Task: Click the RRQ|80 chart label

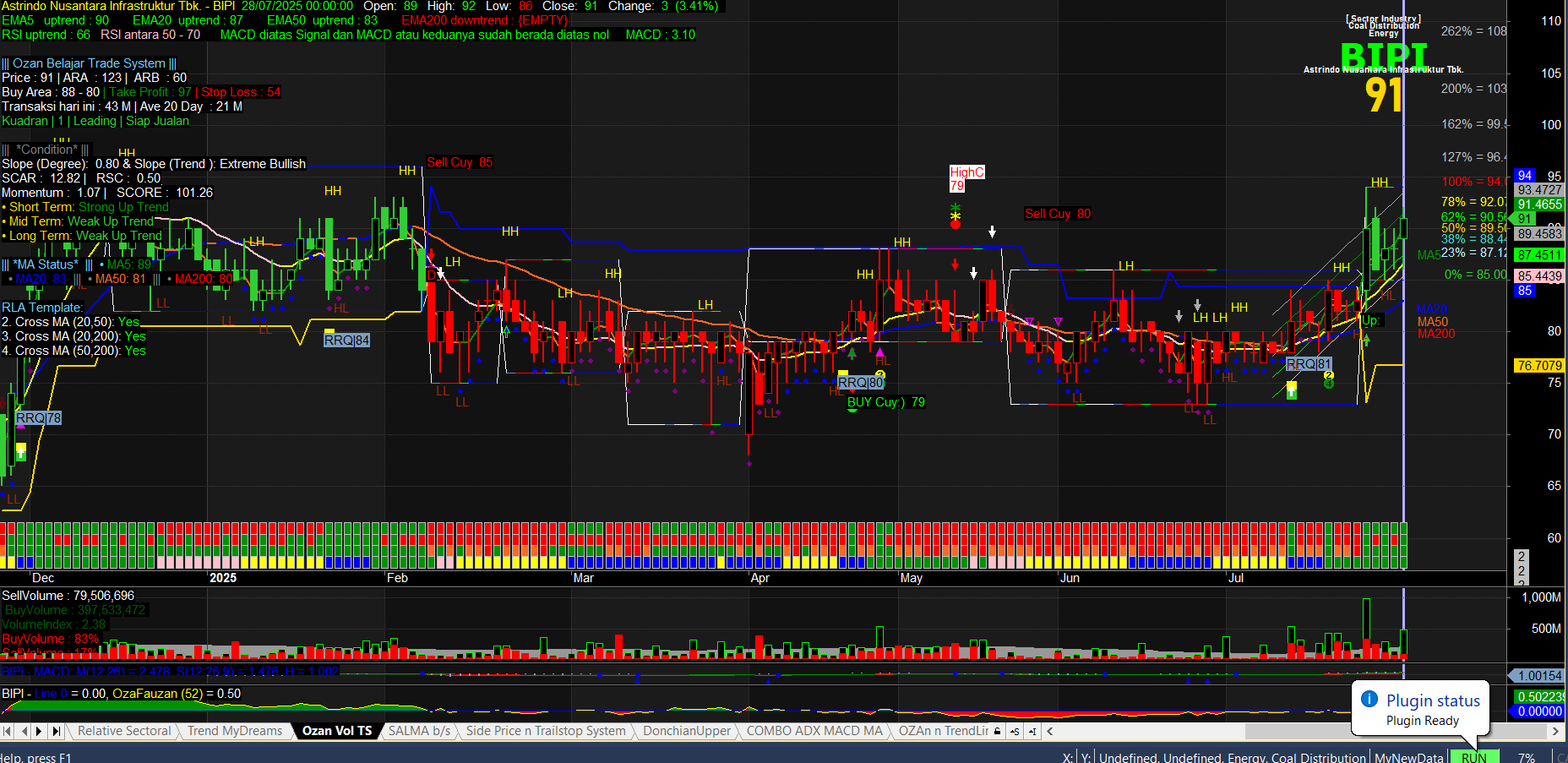Action: (861, 383)
